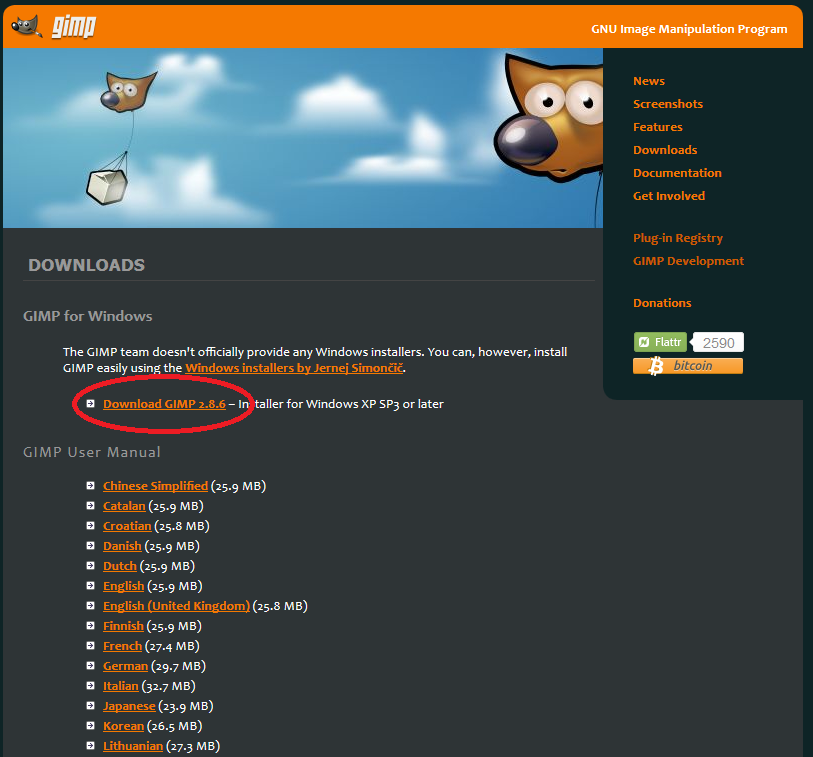
Task: Download Japanese user manual
Action: 129,706
